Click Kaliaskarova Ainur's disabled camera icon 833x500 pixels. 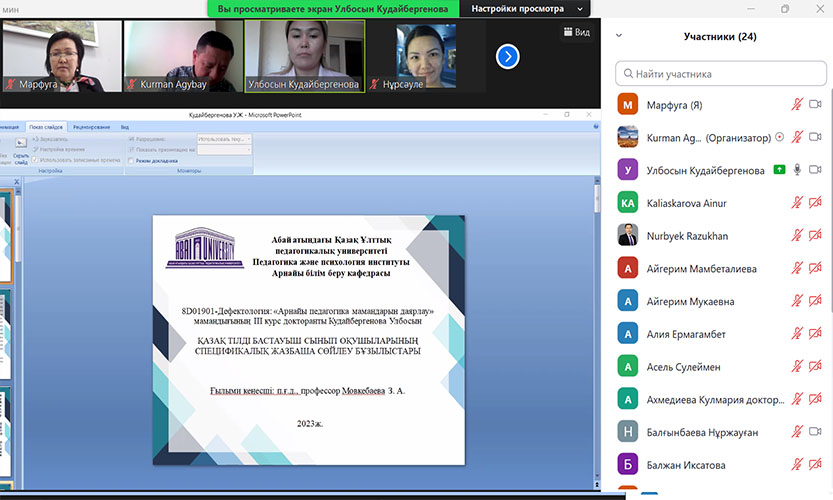814,203
